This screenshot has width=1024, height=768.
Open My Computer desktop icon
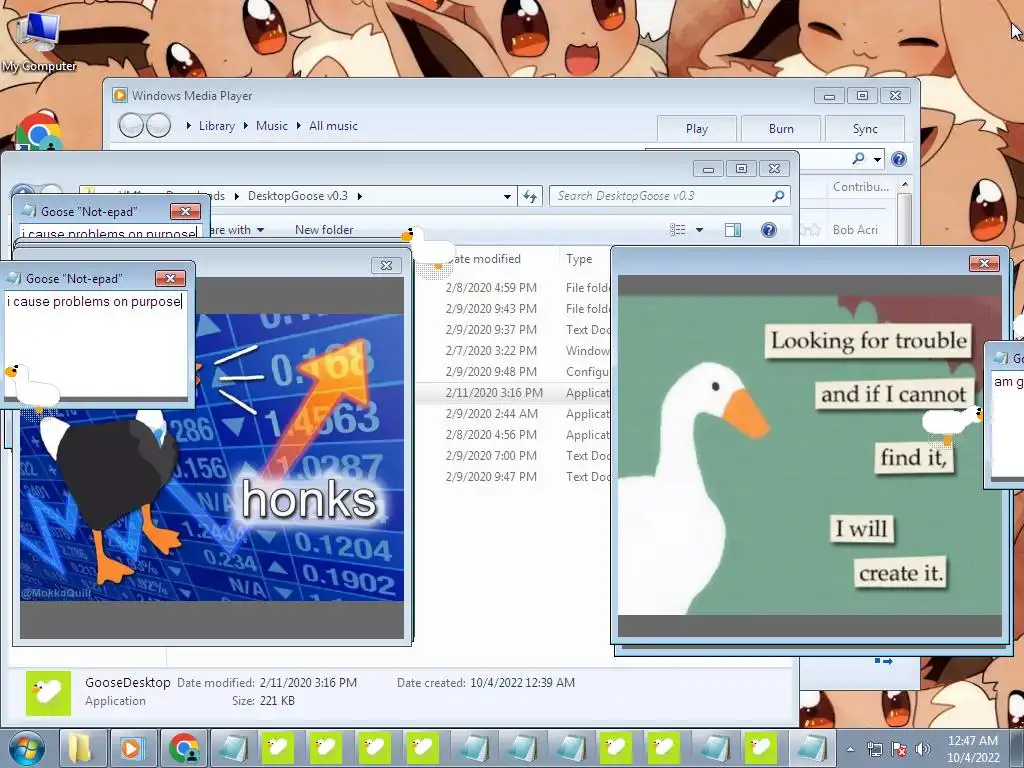[39, 40]
